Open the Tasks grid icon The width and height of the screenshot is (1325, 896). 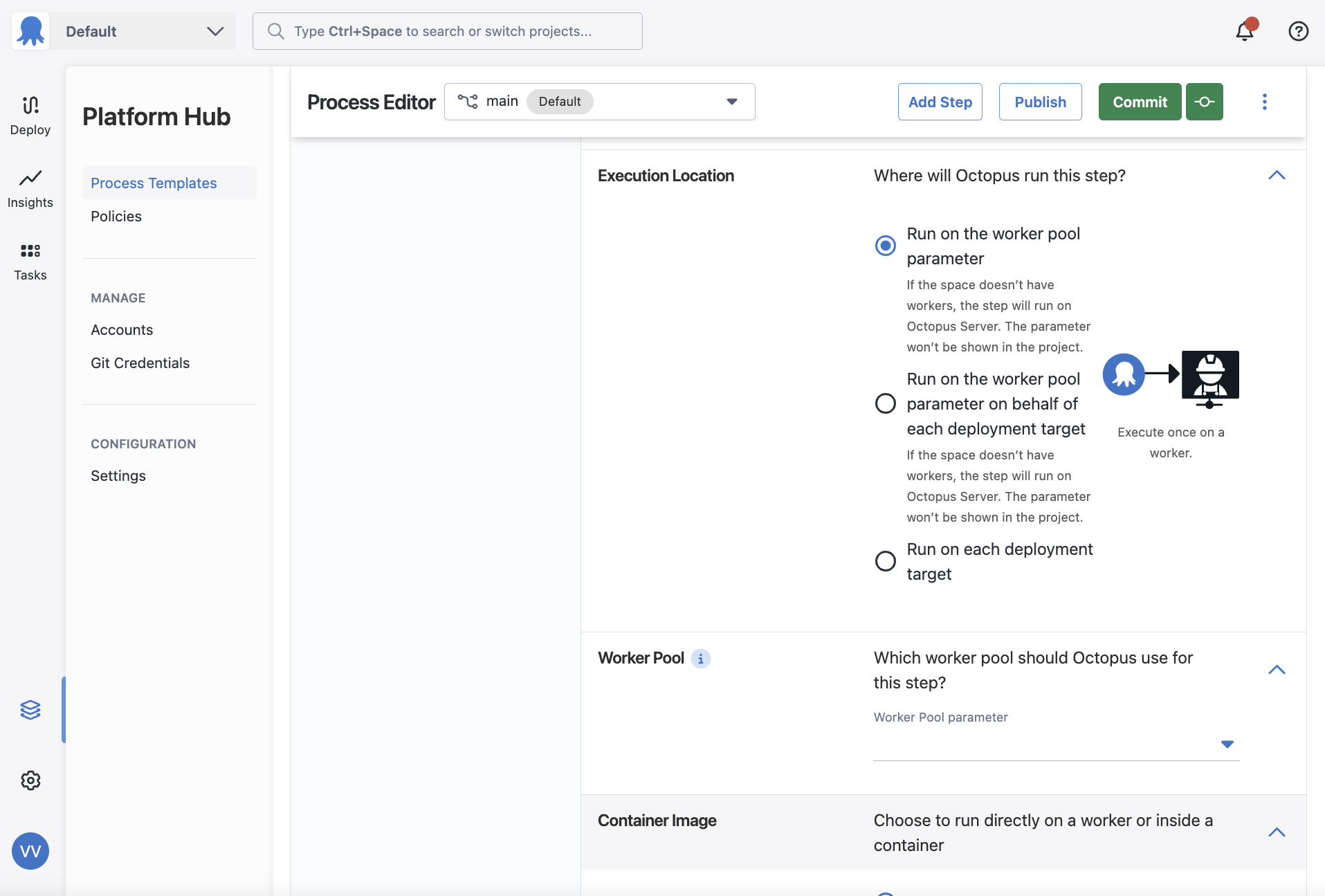coord(30,250)
